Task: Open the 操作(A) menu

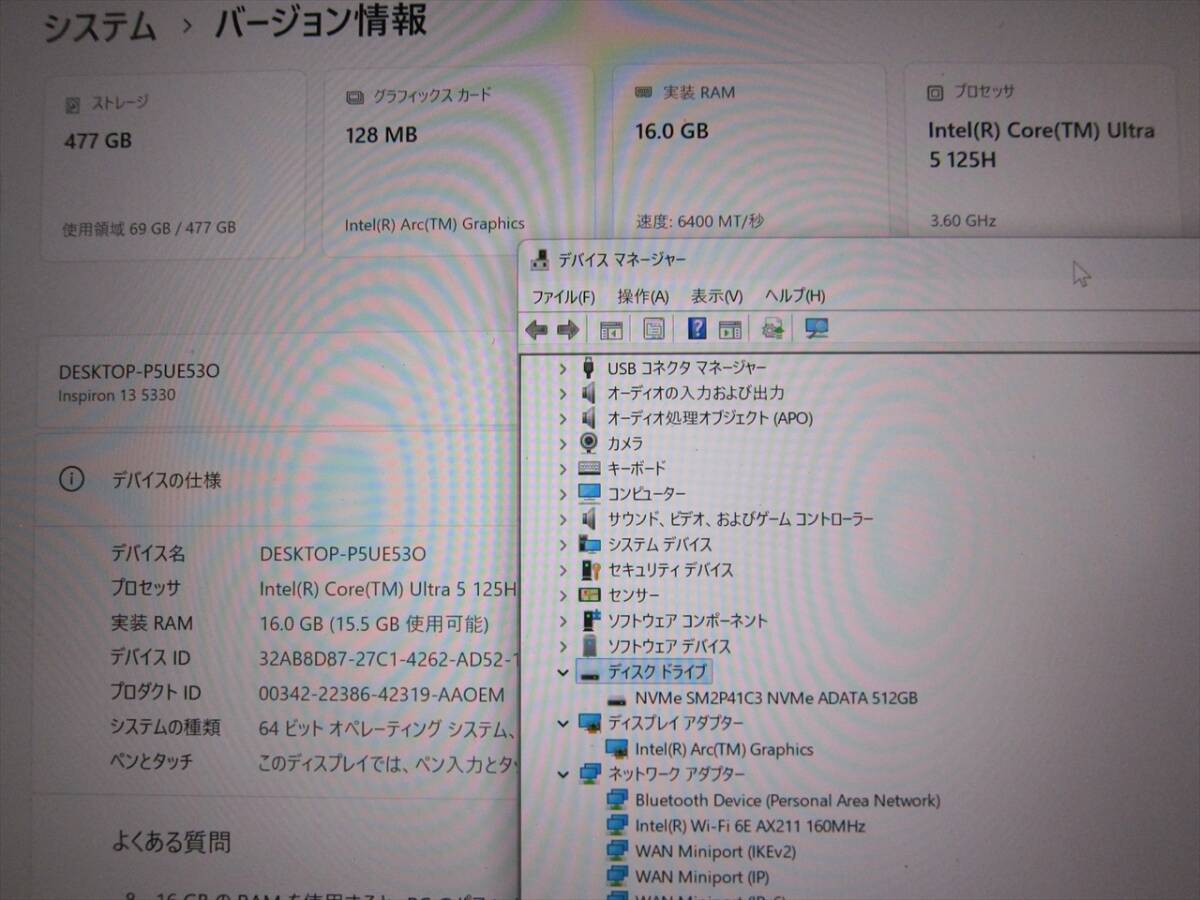Action: pos(643,296)
